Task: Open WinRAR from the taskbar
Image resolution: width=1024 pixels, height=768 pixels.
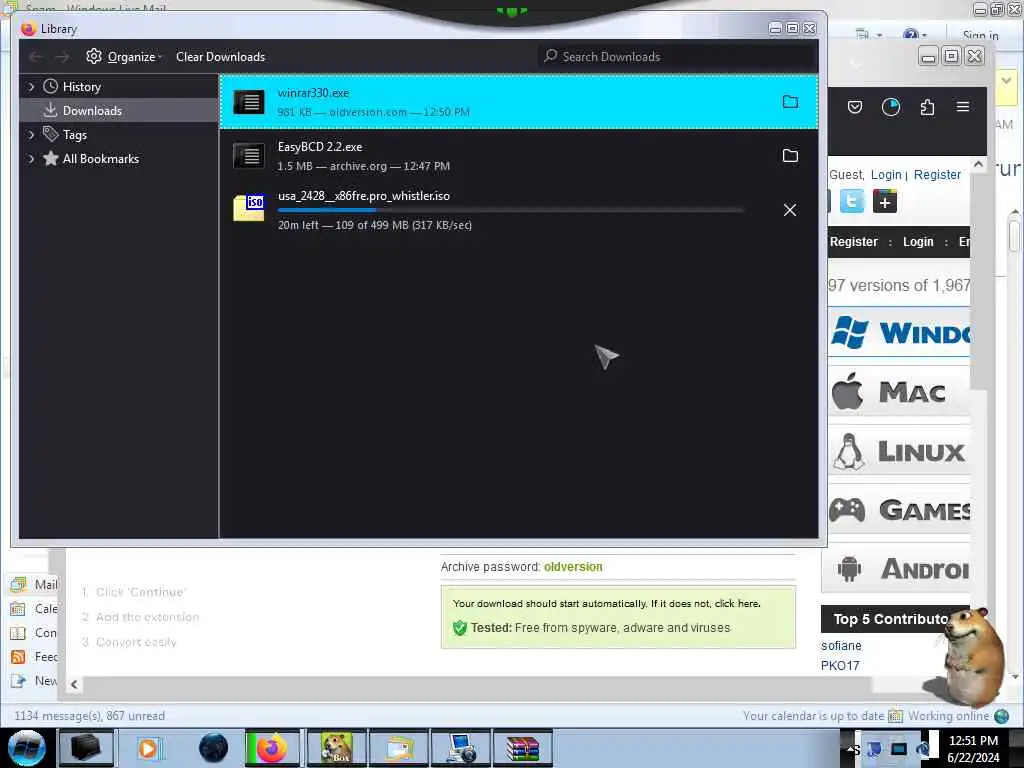Action: click(x=522, y=748)
